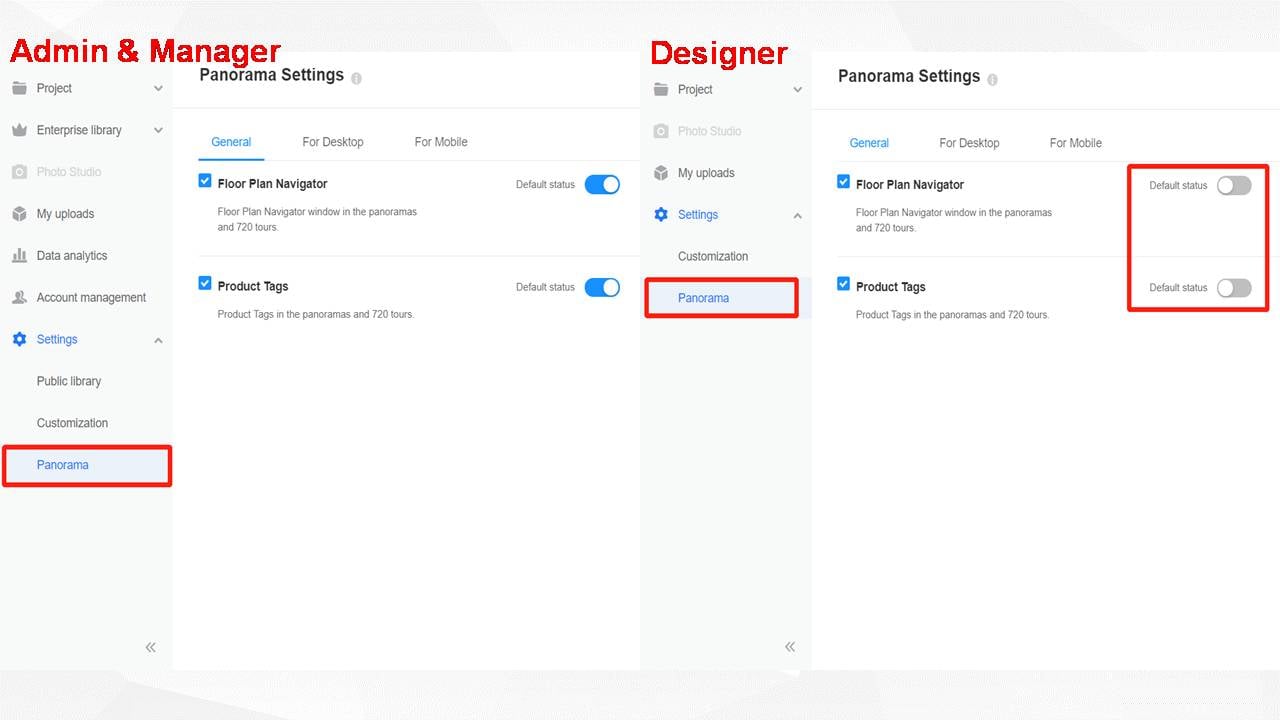Click Photo Studio label in Admin sidebar
1280x720 pixels.
tap(69, 172)
